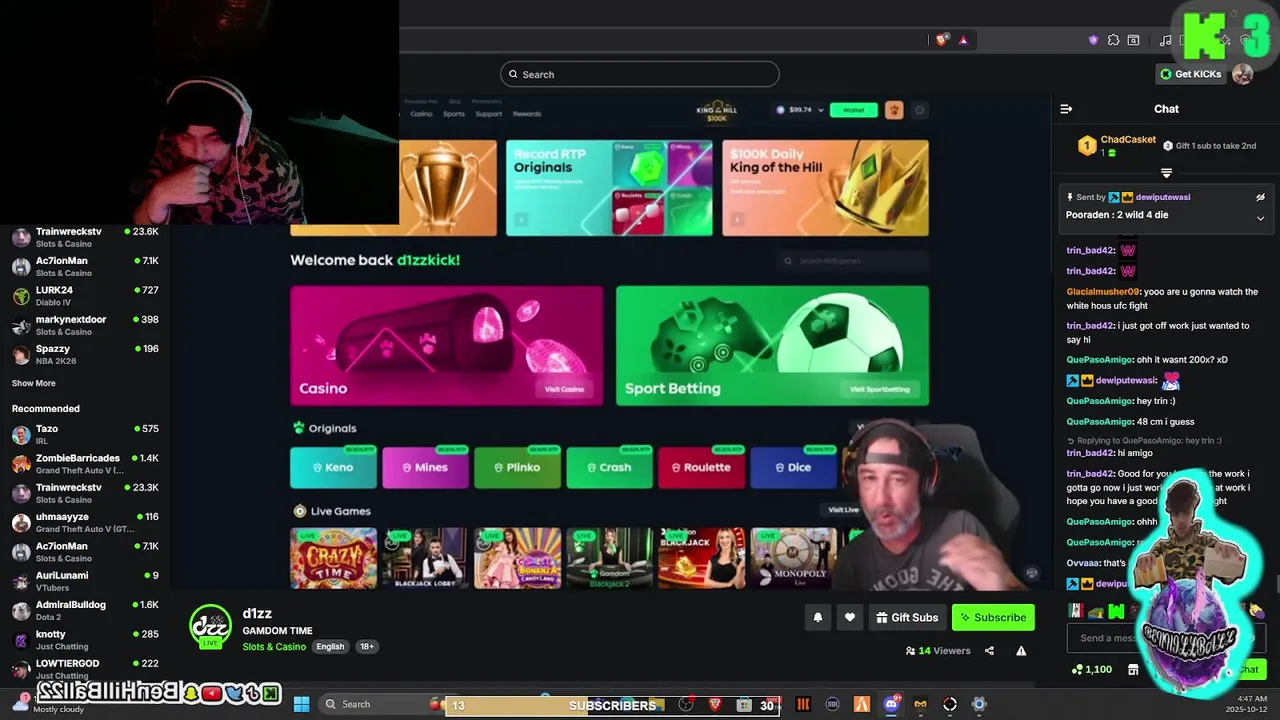Share the stream via share icon
Screen dimensions: 1280x720
click(x=989, y=651)
